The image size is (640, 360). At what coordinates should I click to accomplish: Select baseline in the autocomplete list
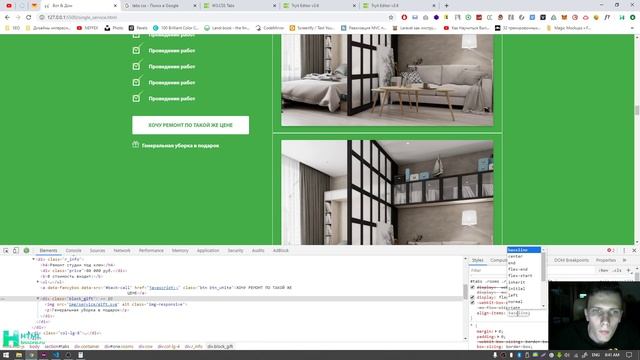tap(524, 249)
